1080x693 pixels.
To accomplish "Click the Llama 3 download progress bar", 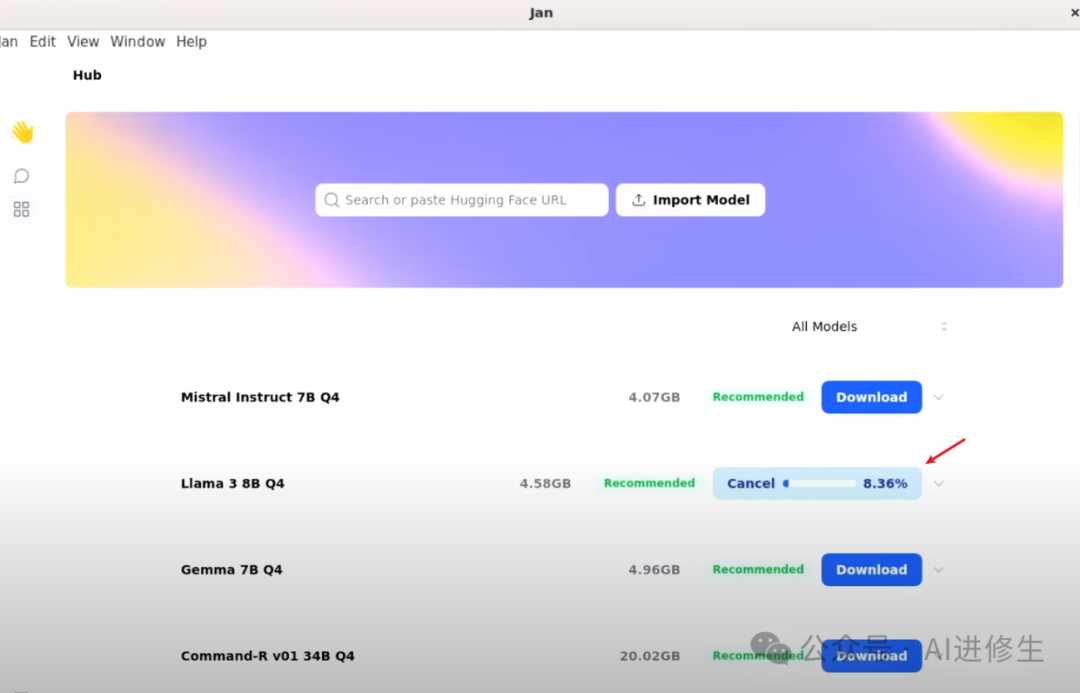I will click(819, 484).
